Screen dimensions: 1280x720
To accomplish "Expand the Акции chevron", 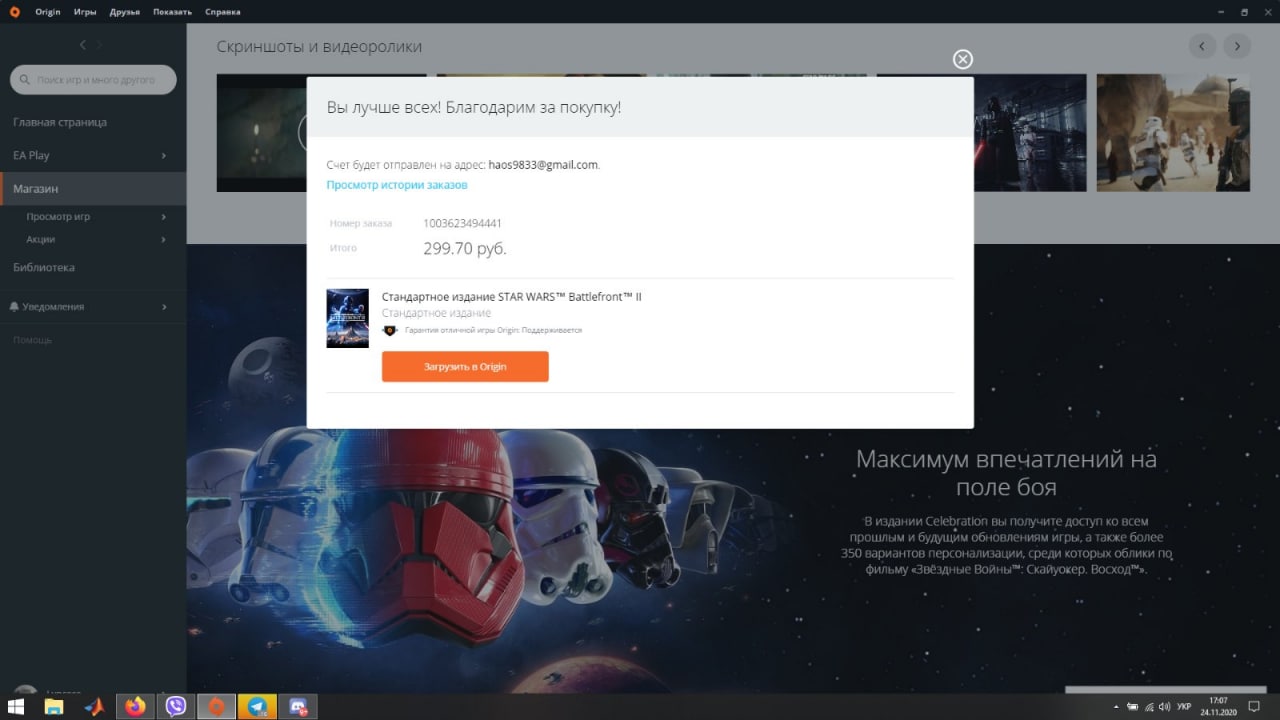I will pos(163,240).
